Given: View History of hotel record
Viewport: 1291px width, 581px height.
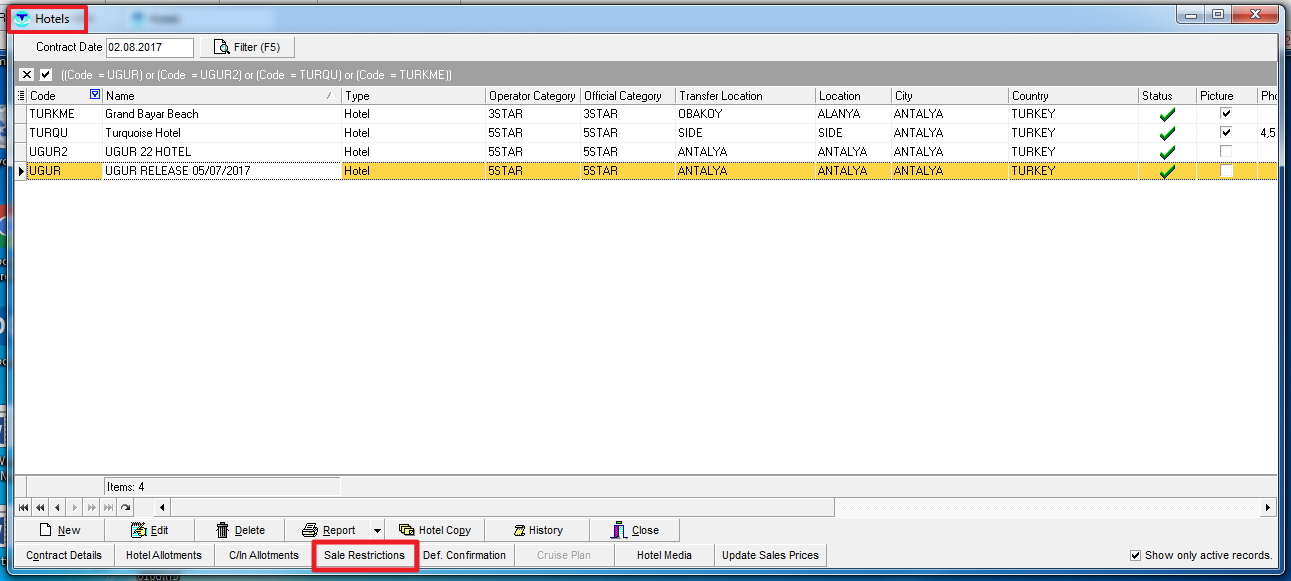Looking at the screenshot, I should tap(537, 530).
